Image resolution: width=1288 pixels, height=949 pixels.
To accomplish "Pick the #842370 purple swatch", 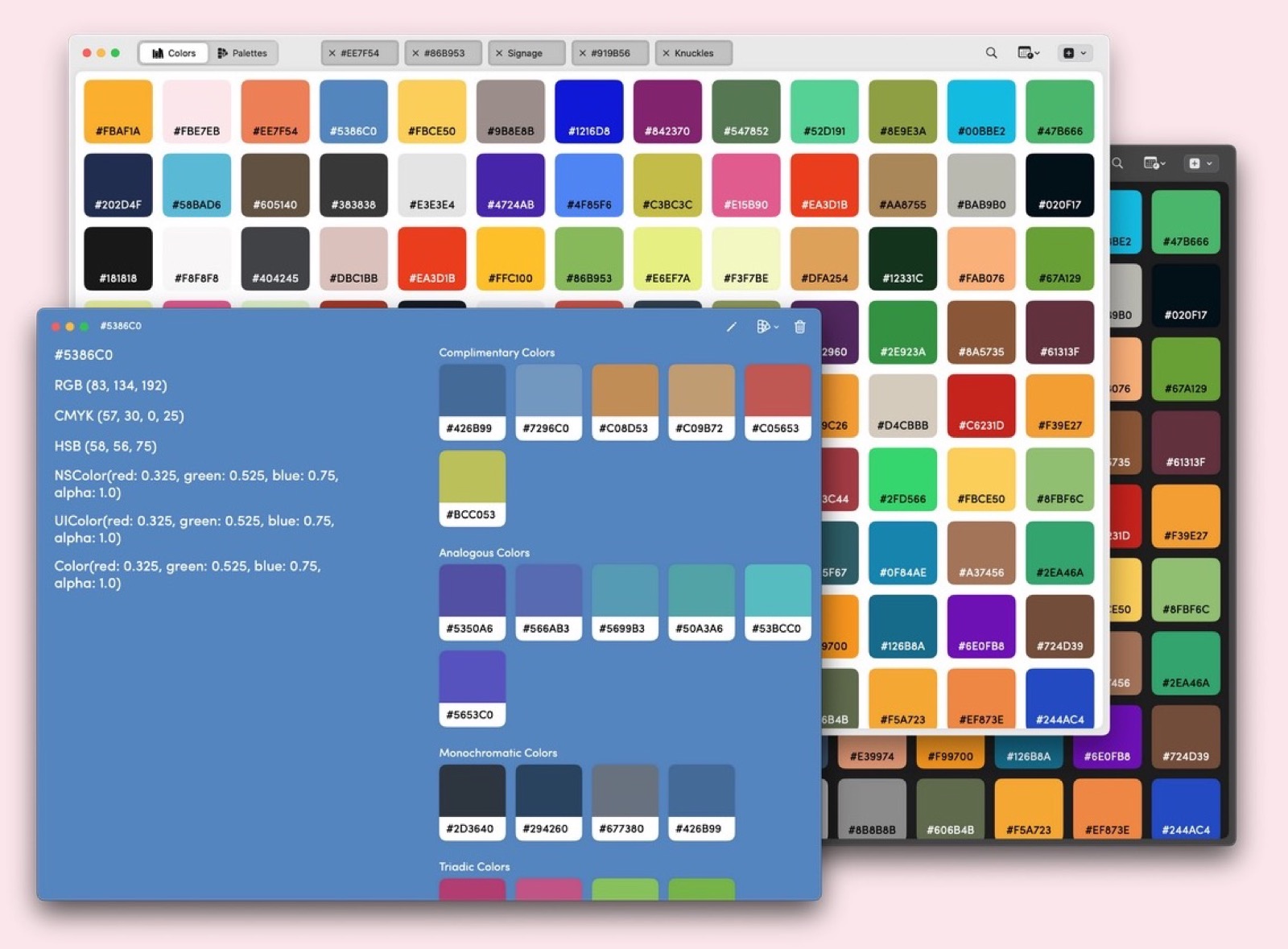I will 667,111.
